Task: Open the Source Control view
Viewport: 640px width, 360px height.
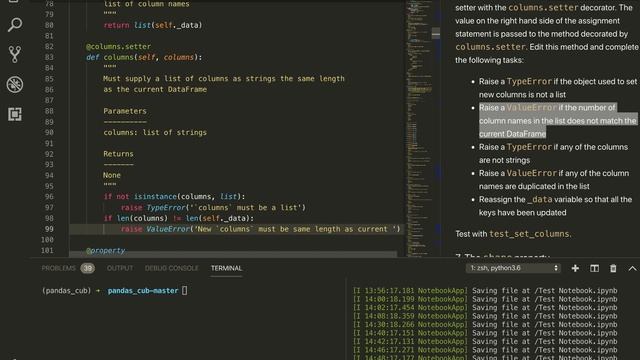Action: (x=15, y=54)
